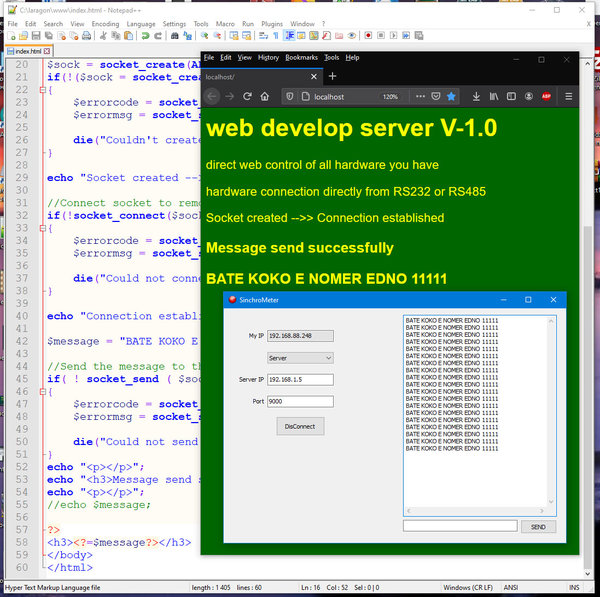Viewport: 600px width, 597px height.
Task: Click the Firefox Account avatar icon
Action: (x=529, y=96)
